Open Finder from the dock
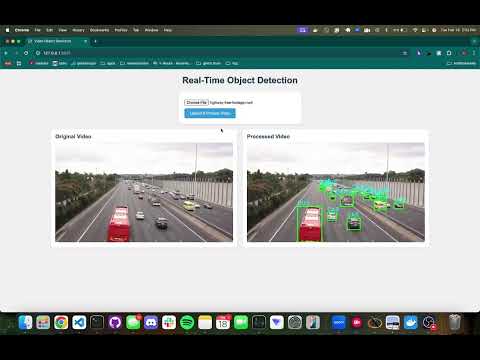This screenshot has width=480, height=360. pyautogui.click(x=25, y=322)
